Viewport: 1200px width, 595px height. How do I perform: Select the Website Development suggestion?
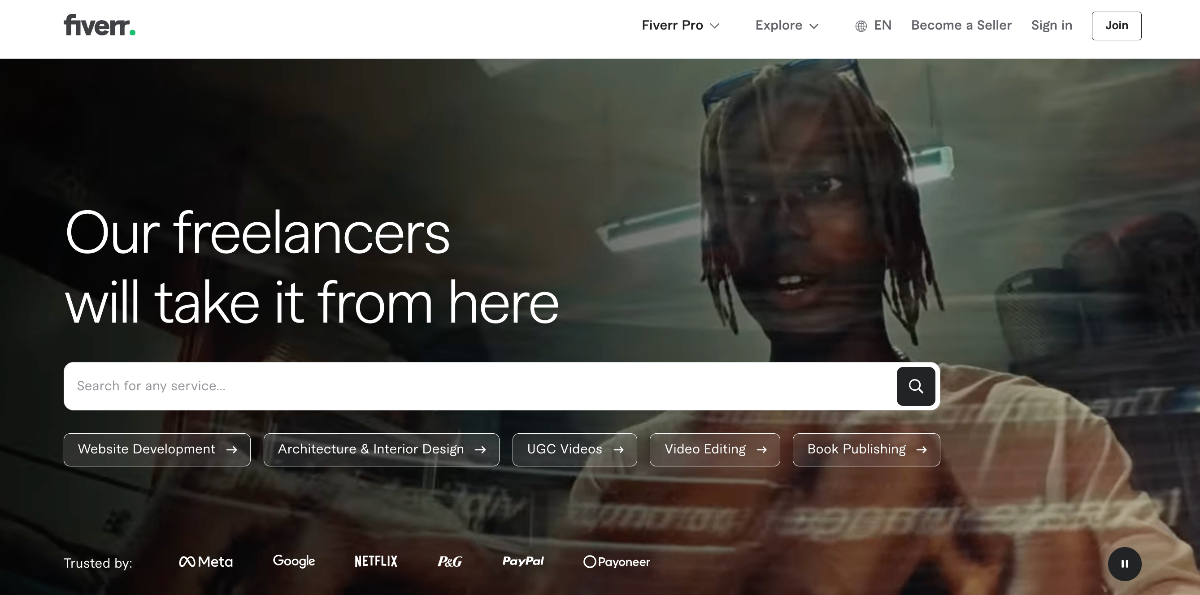(157, 450)
